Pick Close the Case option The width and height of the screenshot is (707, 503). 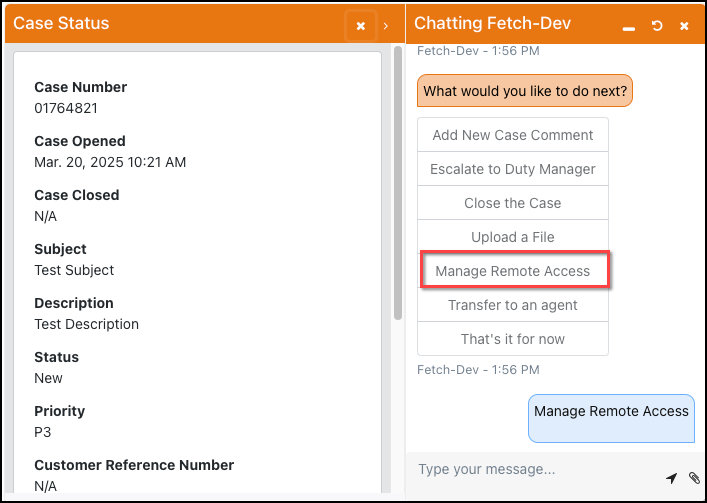(513, 203)
